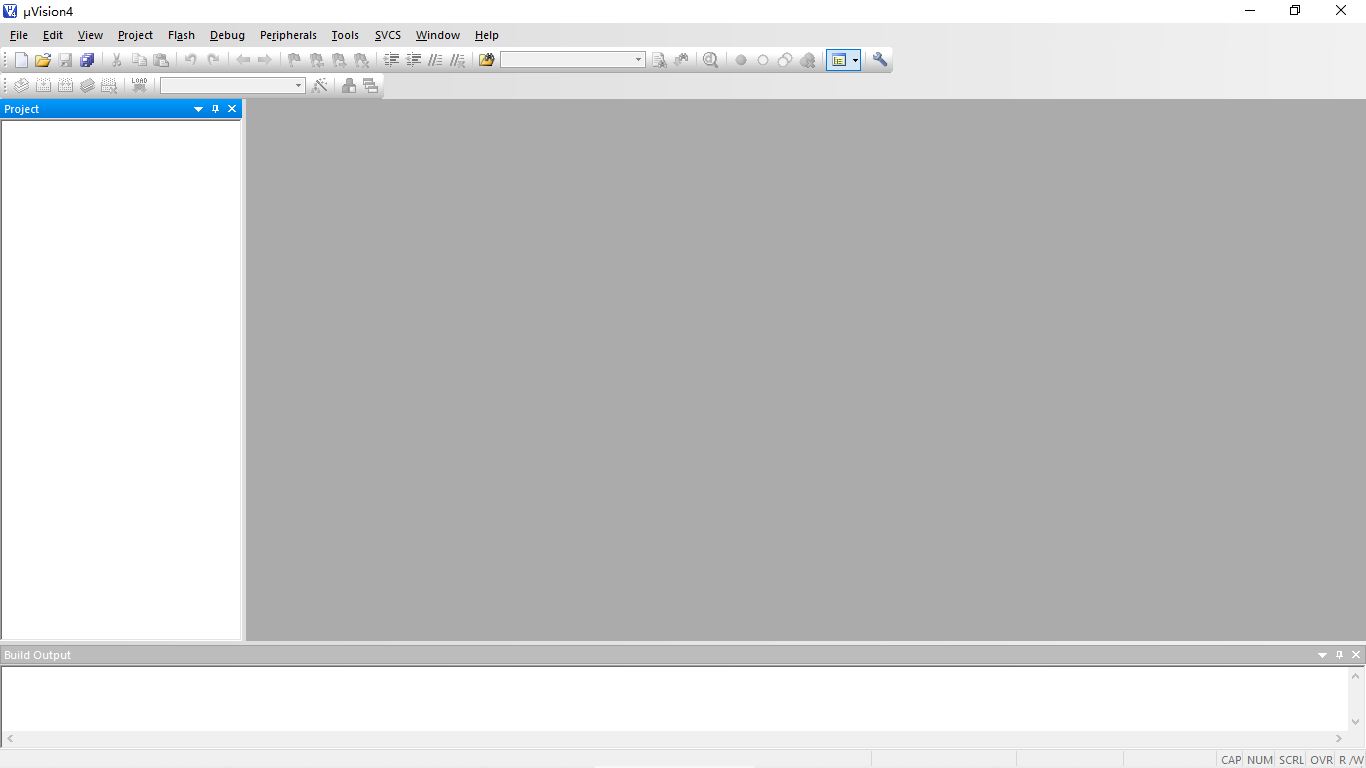Click the Indent selection icon
This screenshot has height=768, width=1366.
point(391,60)
